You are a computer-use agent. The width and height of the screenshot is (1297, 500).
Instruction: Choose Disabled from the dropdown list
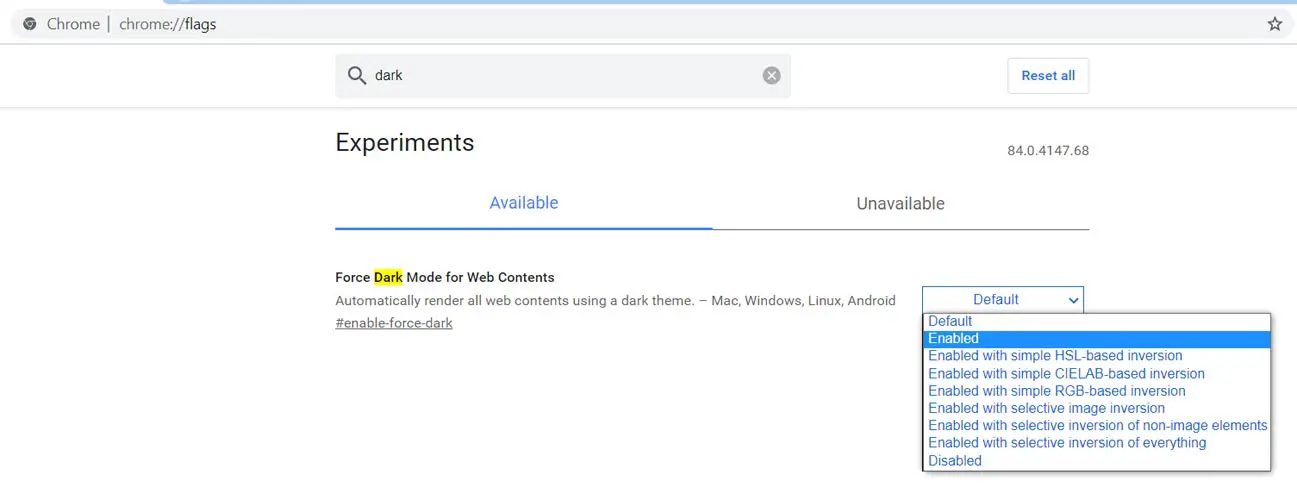1096,461
